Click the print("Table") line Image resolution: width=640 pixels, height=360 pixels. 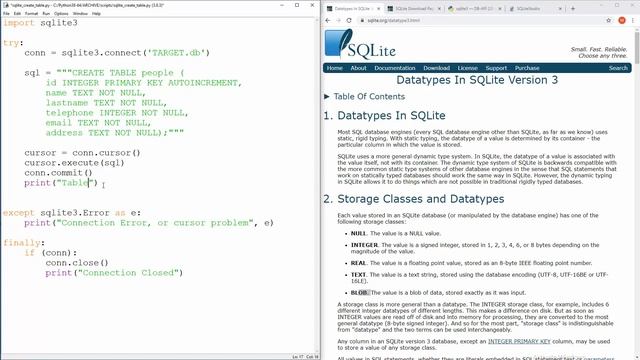(x=61, y=183)
